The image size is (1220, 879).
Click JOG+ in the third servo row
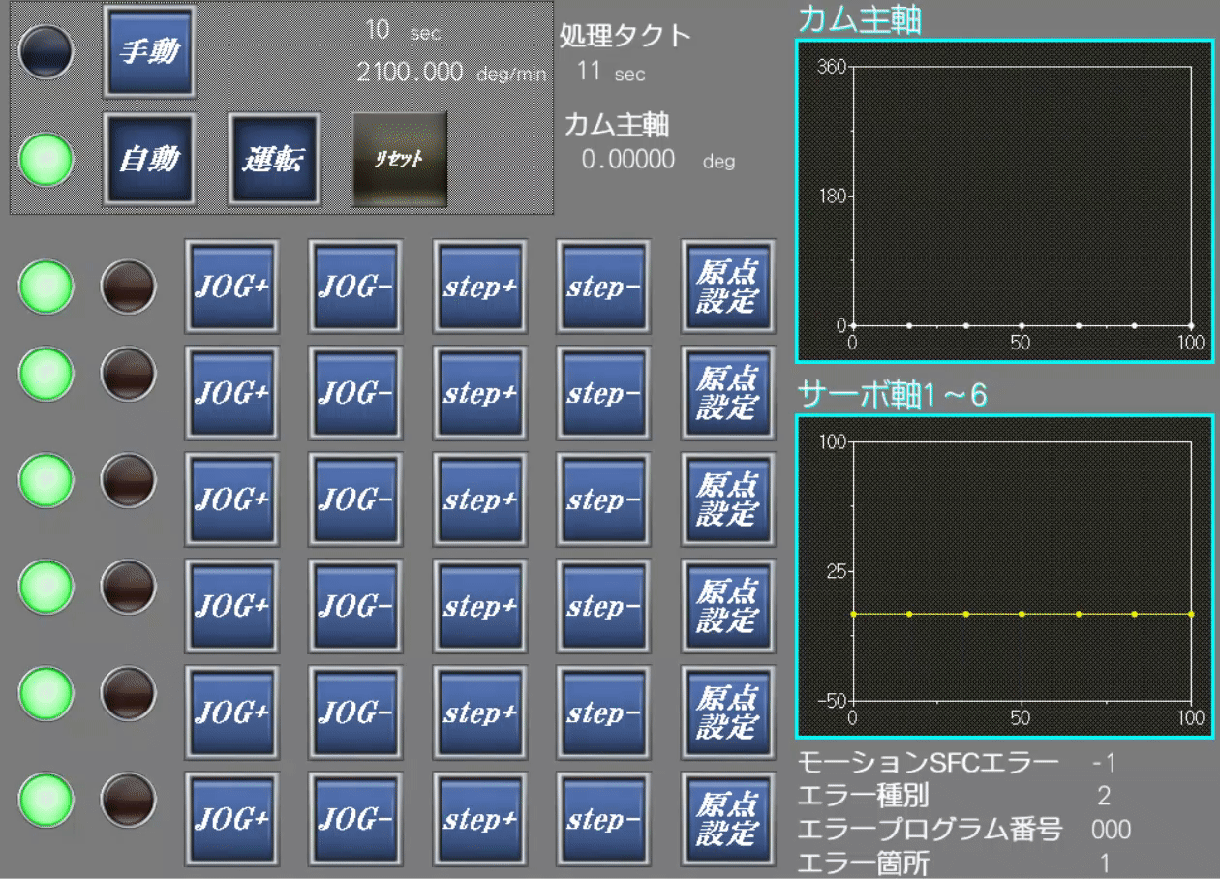(x=232, y=499)
